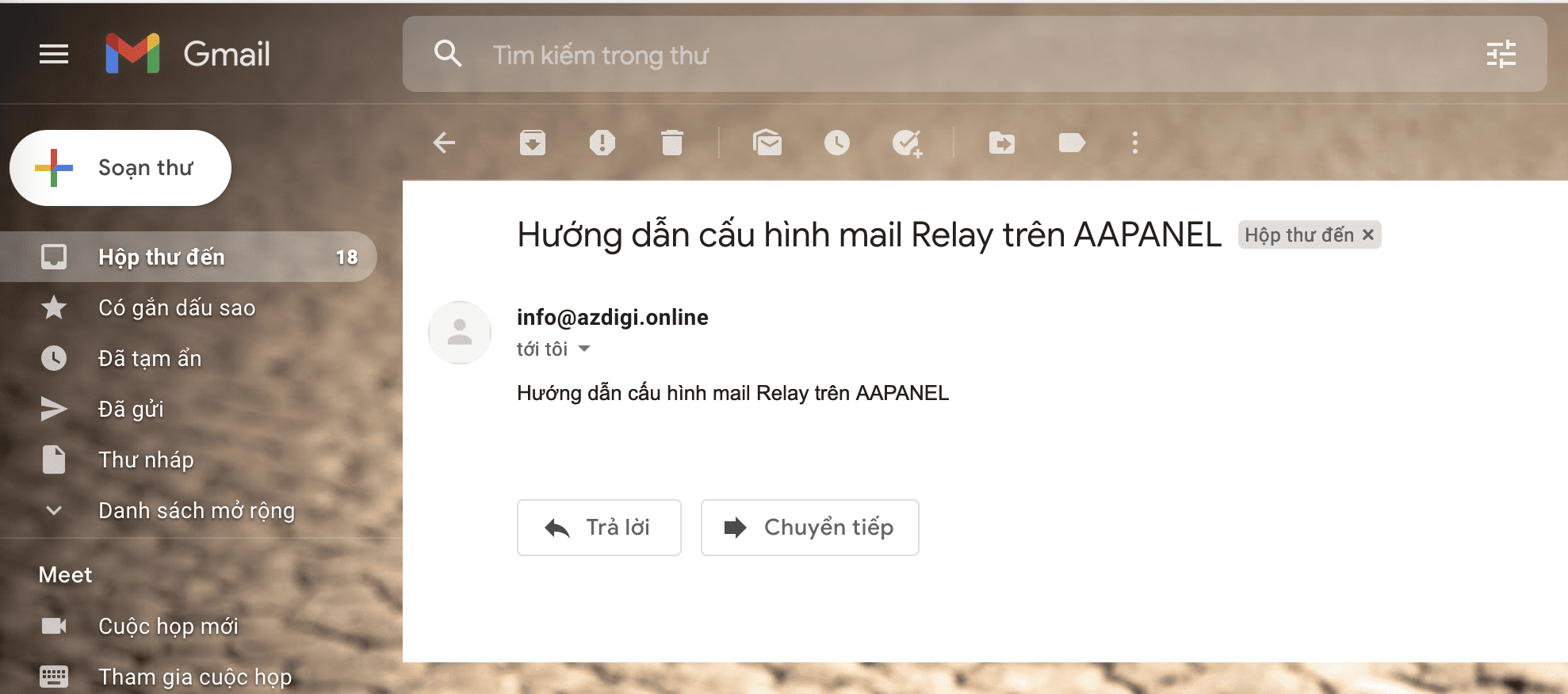This screenshot has width=1568, height=694.
Task: Click the 'Tìm kiếm trong thư' search field
Action: click(x=951, y=55)
